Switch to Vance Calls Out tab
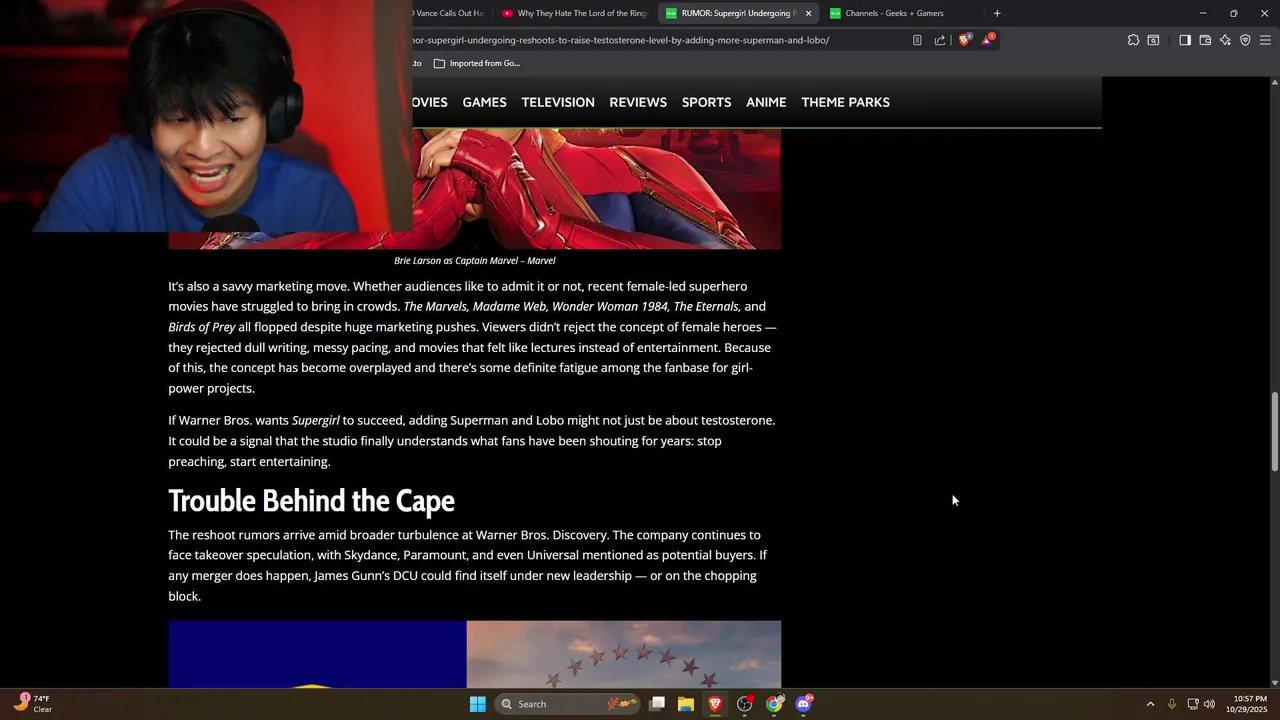The height and width of the screenshot is (720, 1280). click(x=448, y=13)
